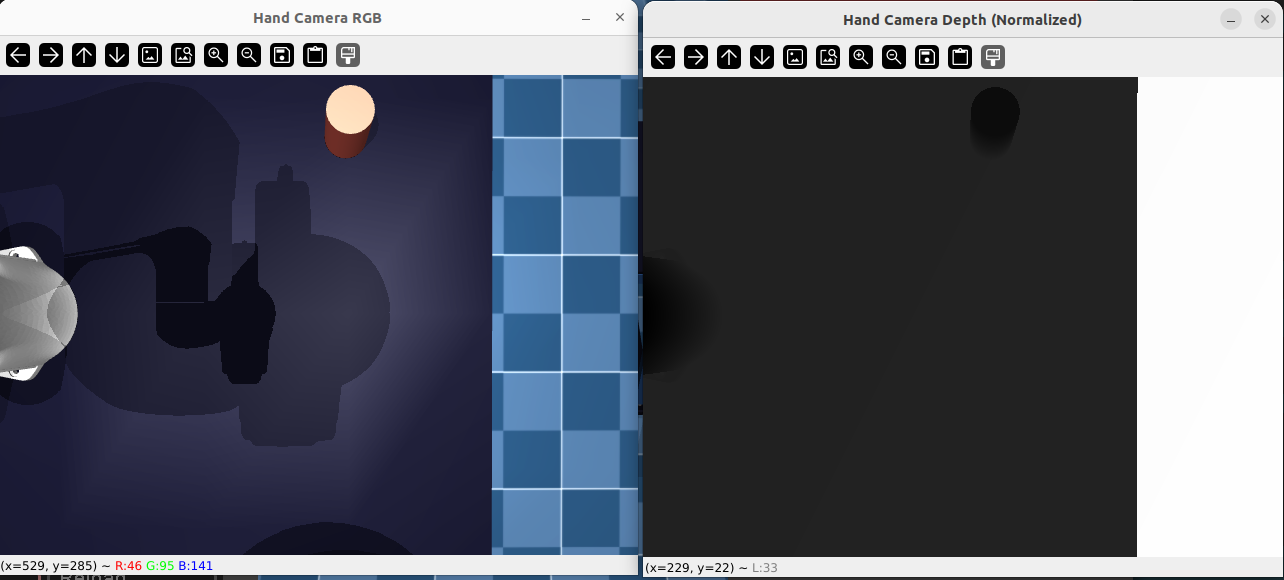
Task: Pan right in Hand Camera RGB window
Action: click(x=51, y=55)
